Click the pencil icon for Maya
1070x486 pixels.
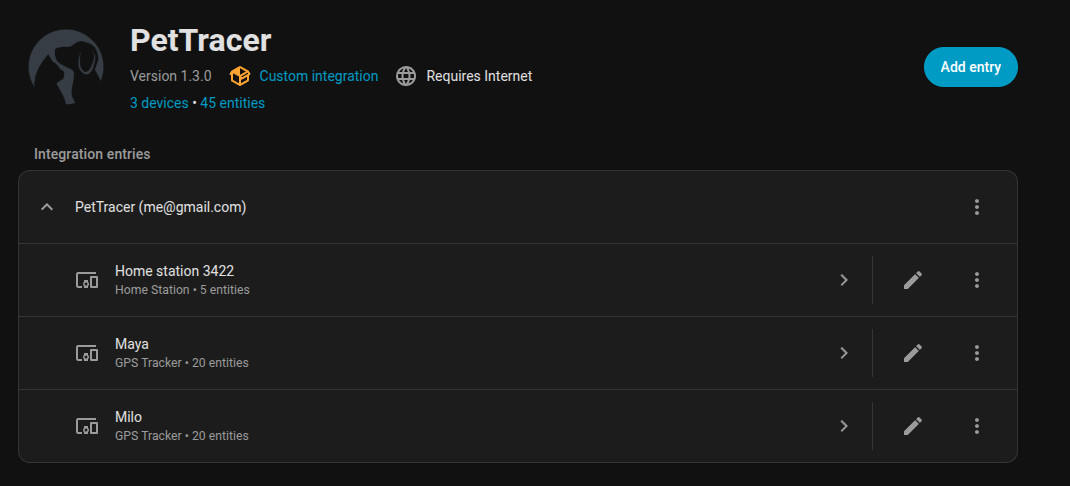912,353
